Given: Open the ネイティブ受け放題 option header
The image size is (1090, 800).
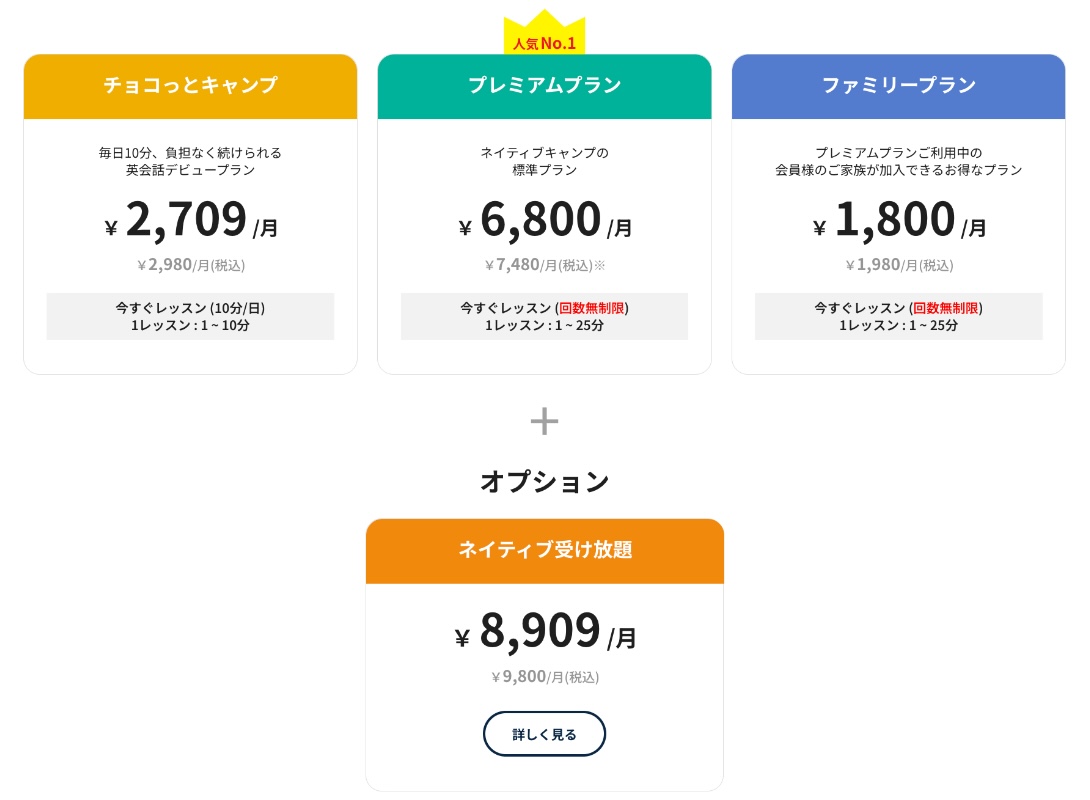Looking at the screenshot, I should pyautogui.click(x=544, y=551).
